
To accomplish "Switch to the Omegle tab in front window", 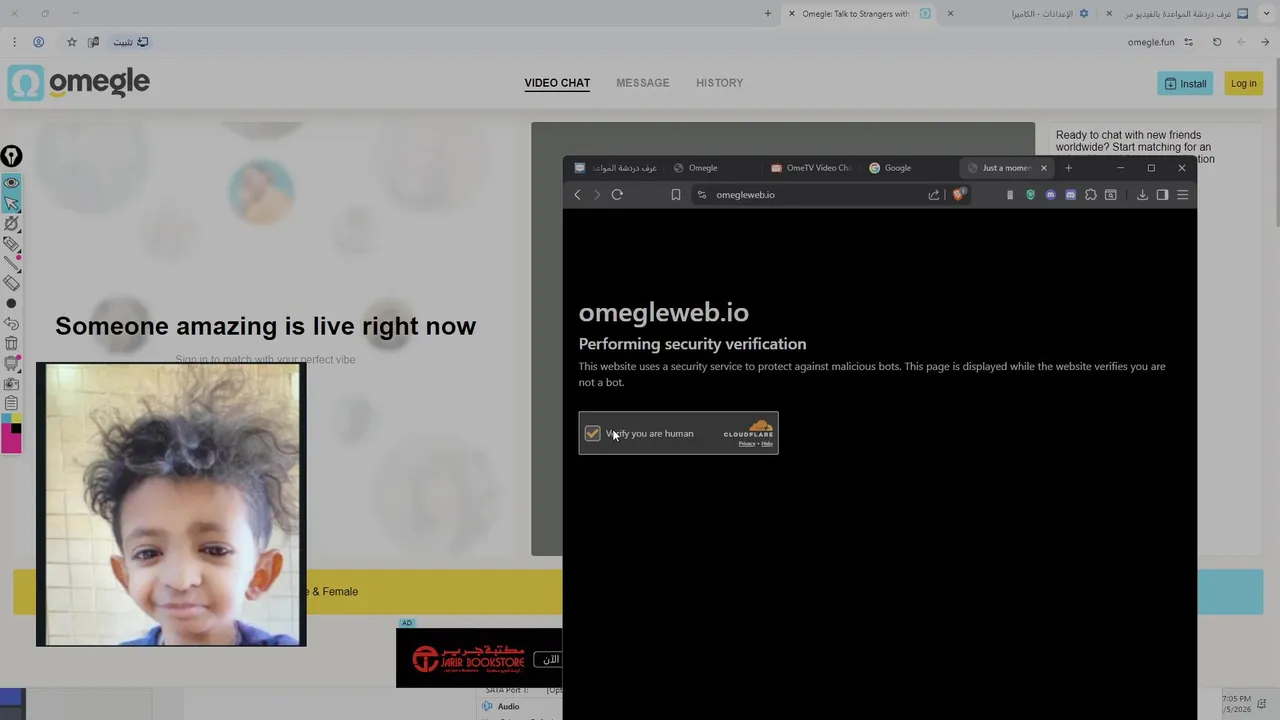I will click(x=712, y=168).
